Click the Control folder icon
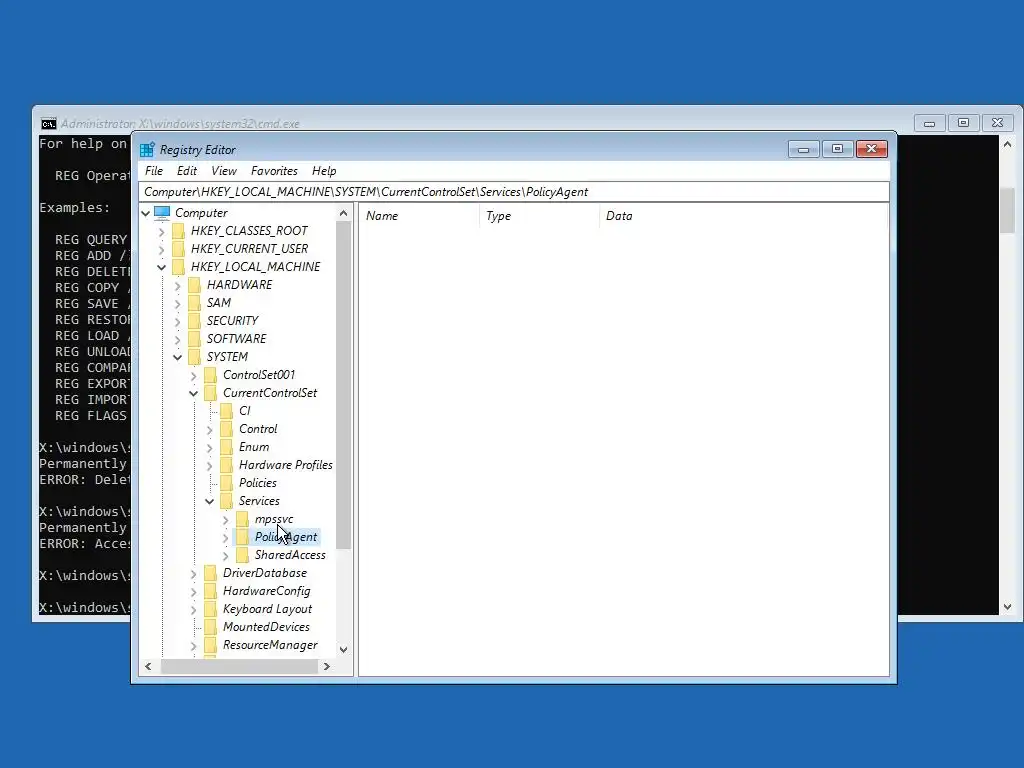The width and height of the screenshot is (1024, 768). point(226,429)
